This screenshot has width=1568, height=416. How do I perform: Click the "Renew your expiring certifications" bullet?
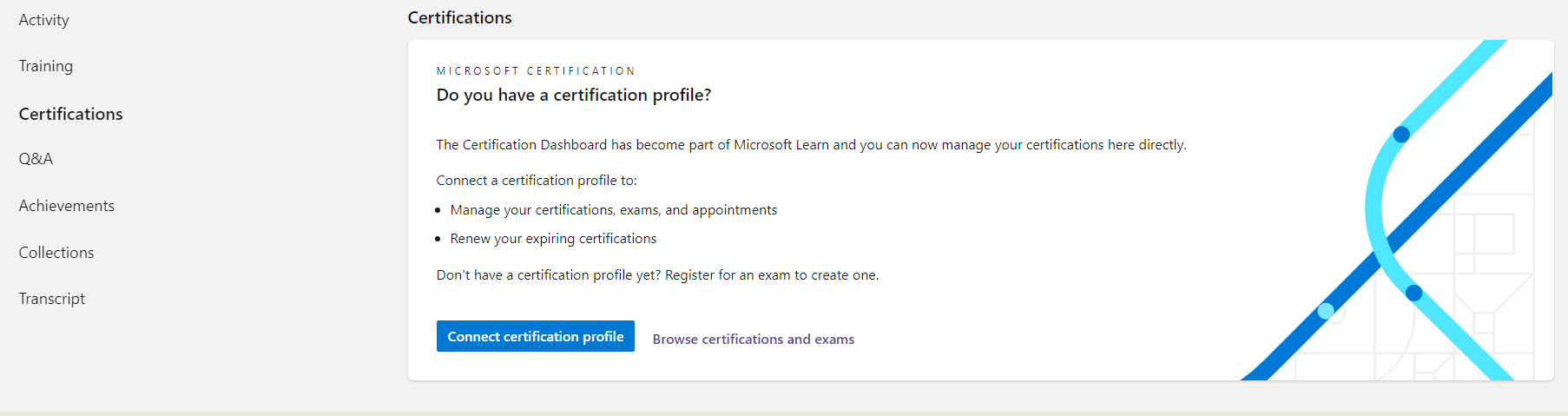553,239
